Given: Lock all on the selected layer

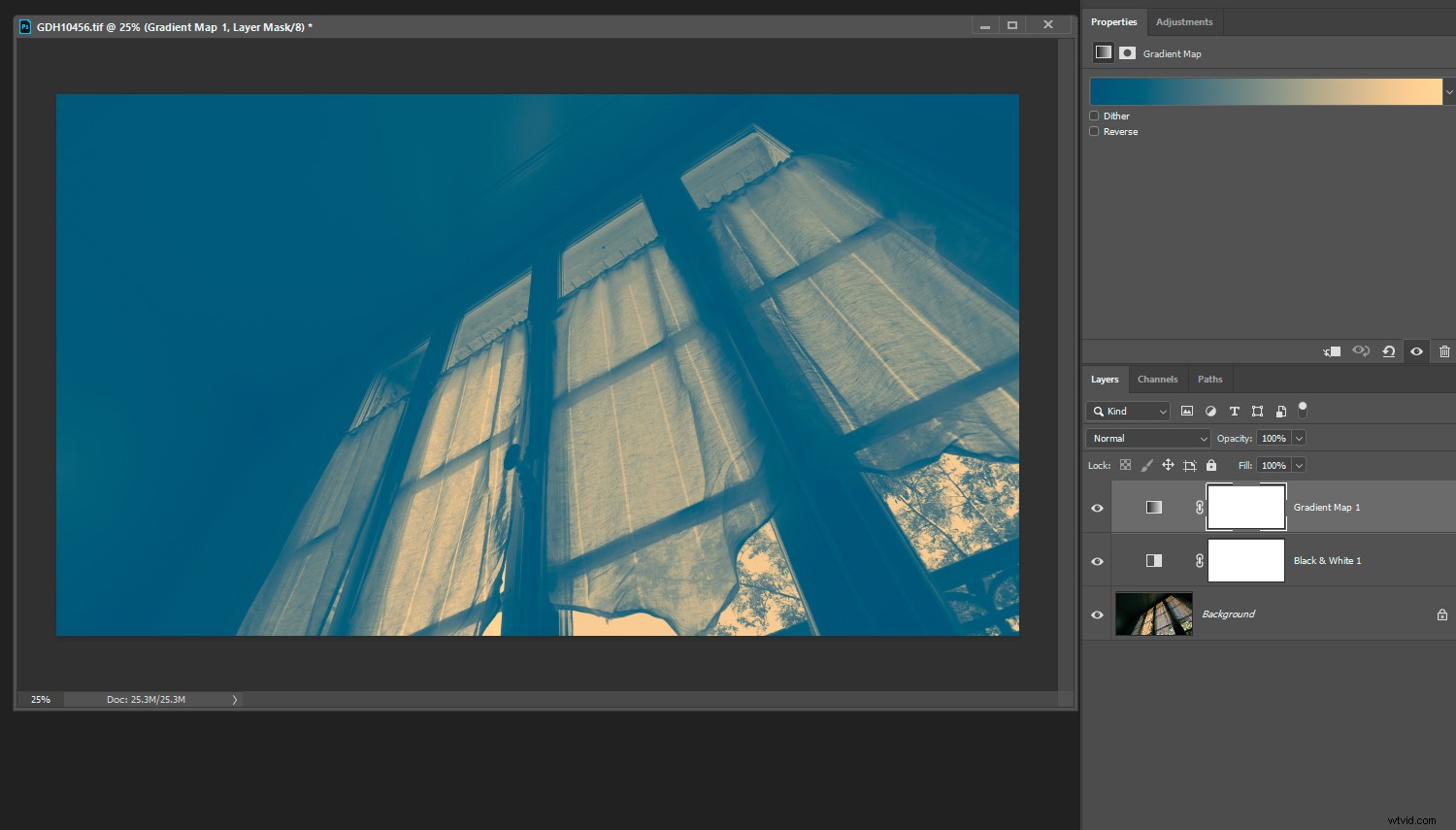Looking at the screenshot, I should (1210, 465).
